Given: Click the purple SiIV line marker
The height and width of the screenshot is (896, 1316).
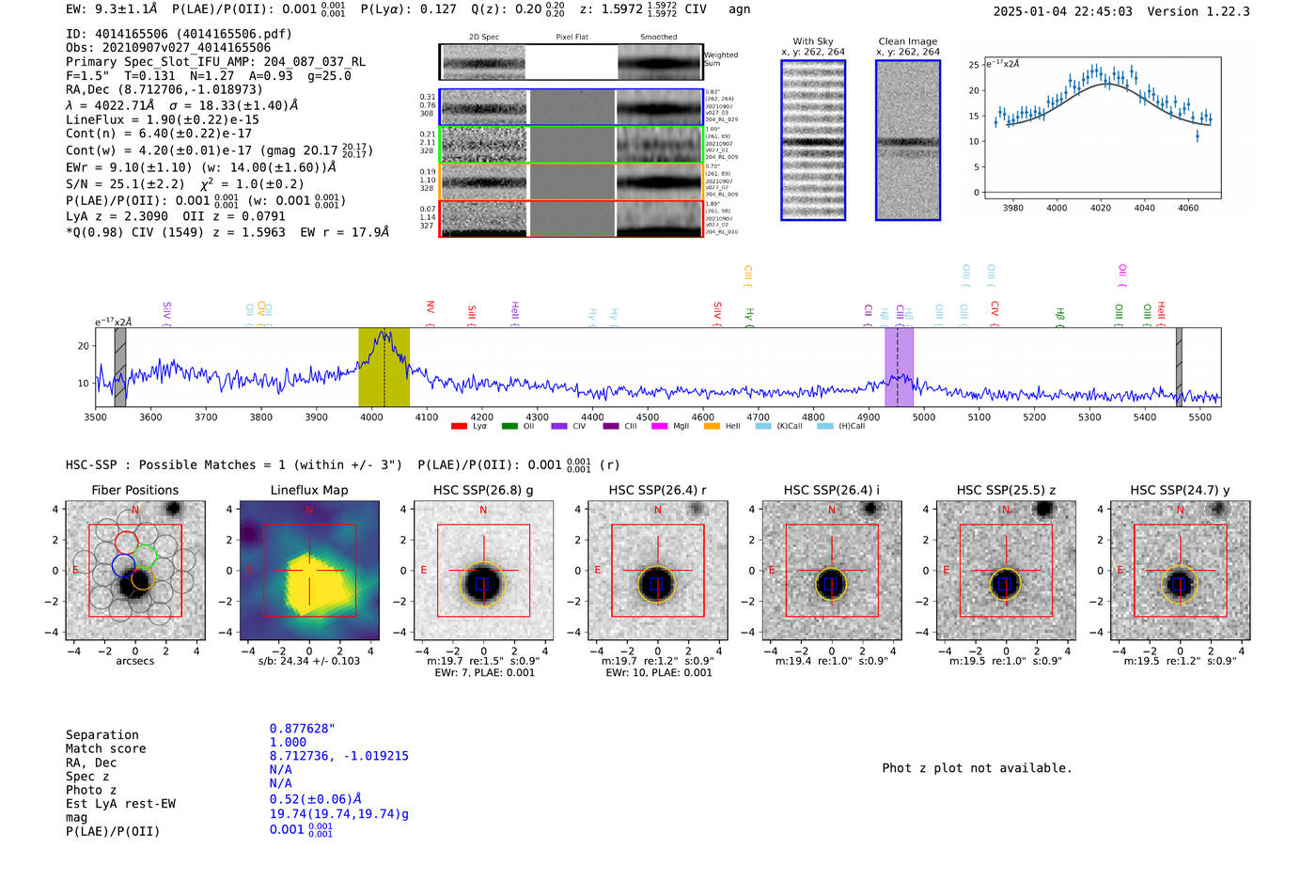Looking at the screenshot, I should [x=166, y=314].
